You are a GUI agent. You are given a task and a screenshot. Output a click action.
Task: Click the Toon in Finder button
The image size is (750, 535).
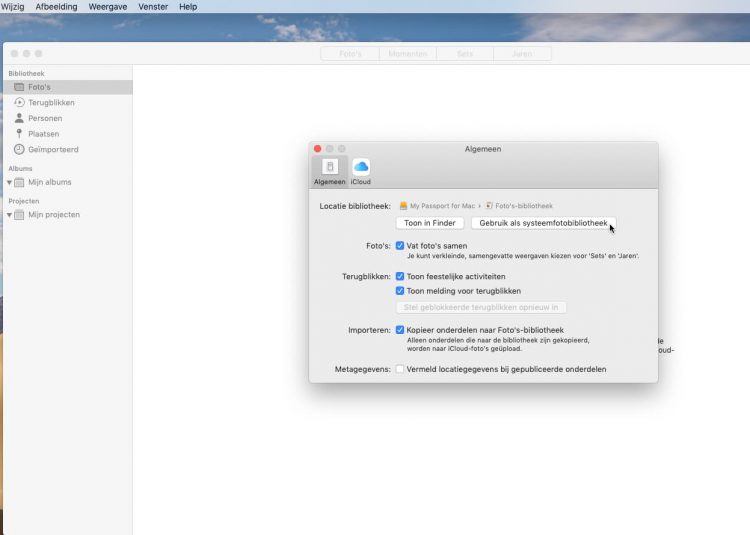pos(430,223)
